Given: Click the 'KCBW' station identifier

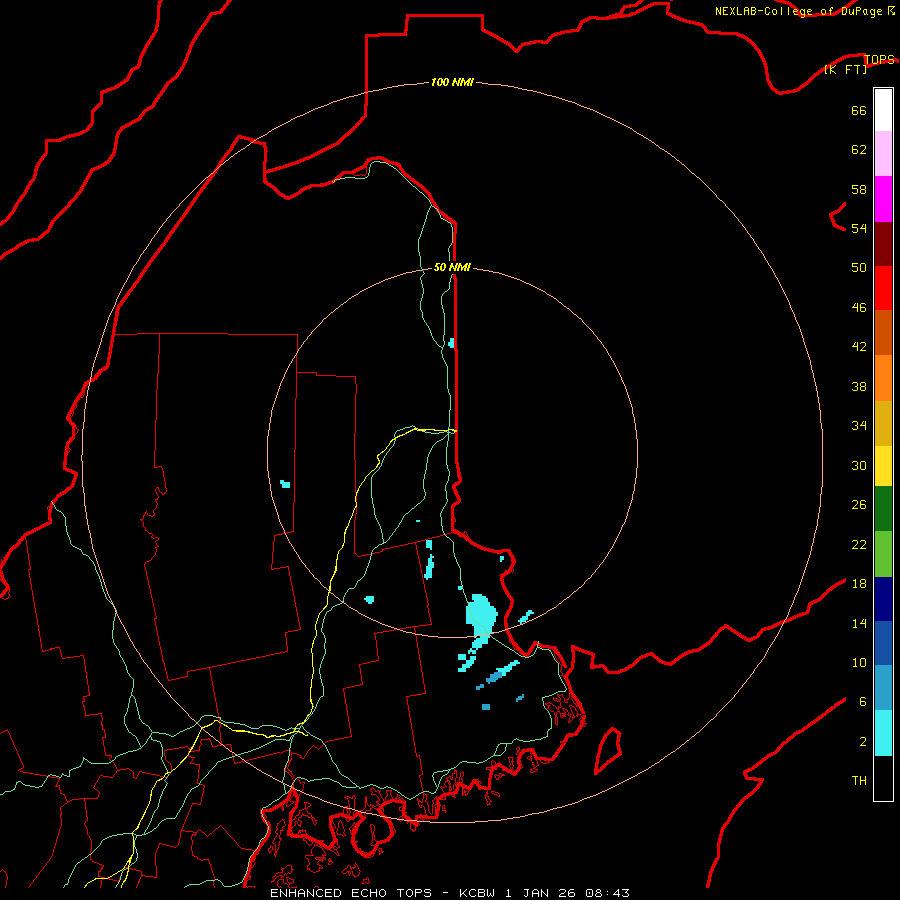Looking at the screenshot, I should 479,893.
